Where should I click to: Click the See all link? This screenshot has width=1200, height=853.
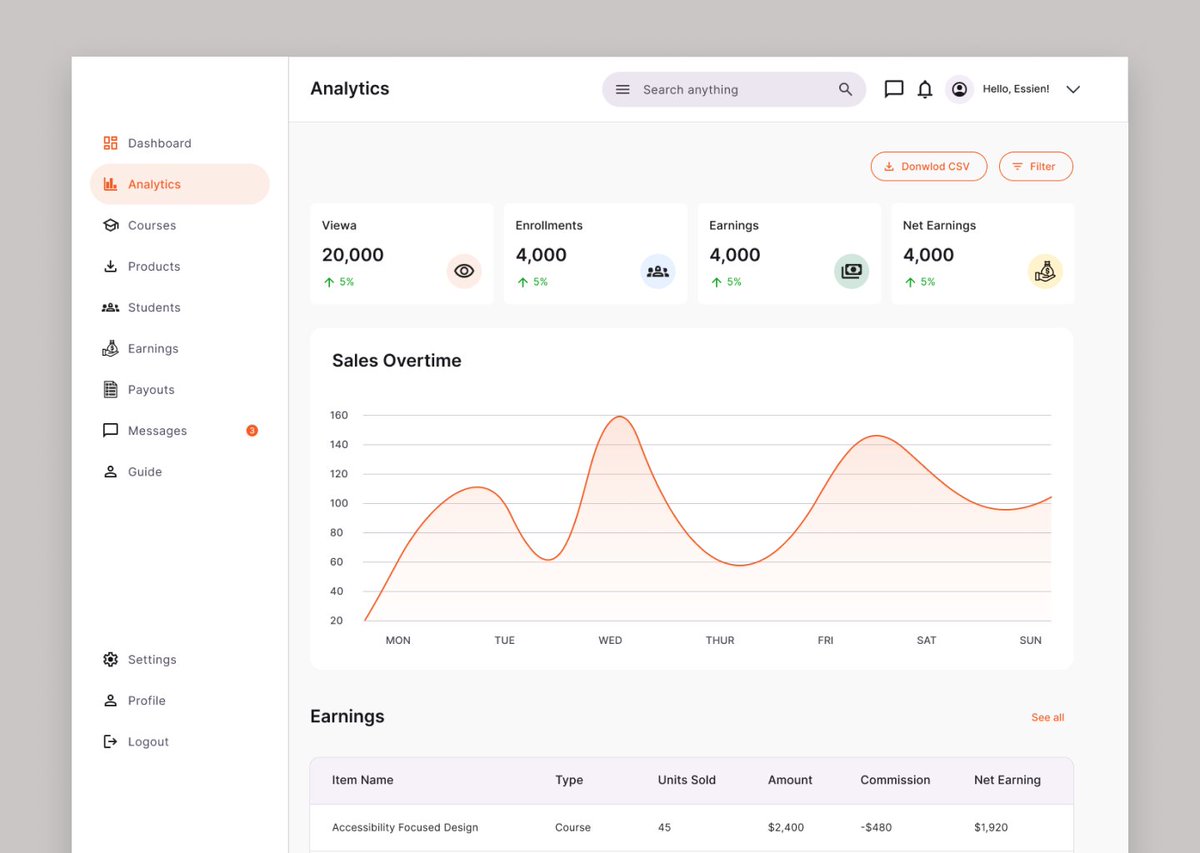pos(1048,717)
